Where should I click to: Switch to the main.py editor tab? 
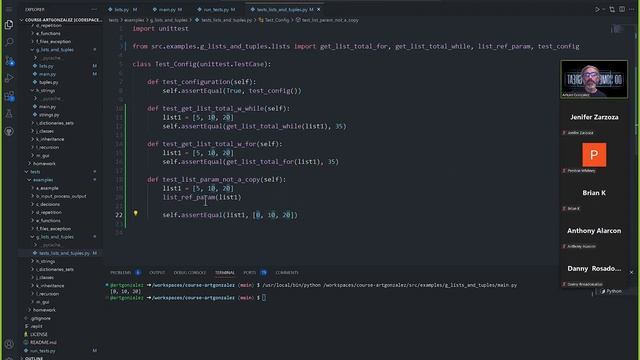pos(168,9)
